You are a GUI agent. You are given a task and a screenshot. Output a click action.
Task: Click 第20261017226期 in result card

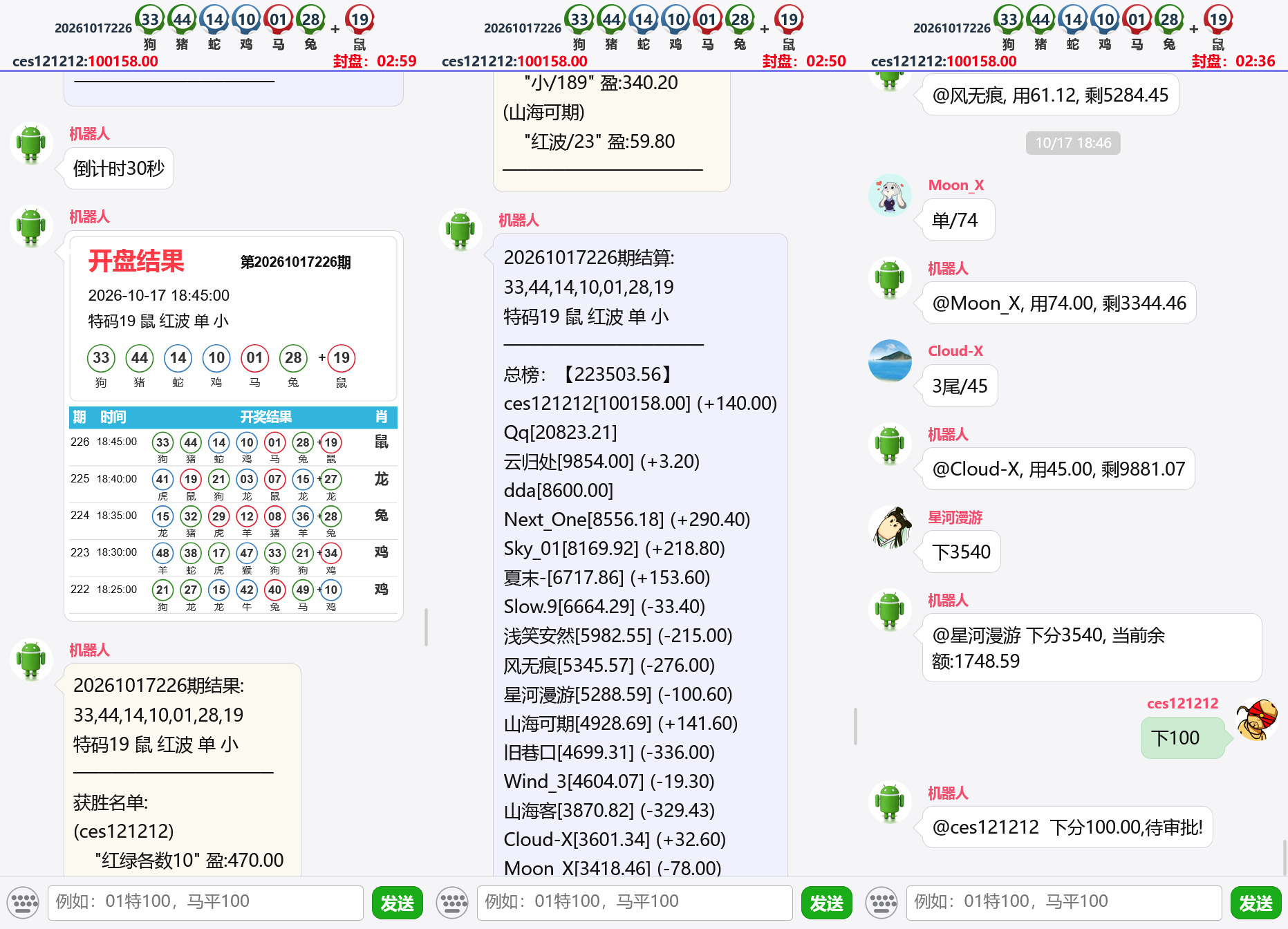296,263
